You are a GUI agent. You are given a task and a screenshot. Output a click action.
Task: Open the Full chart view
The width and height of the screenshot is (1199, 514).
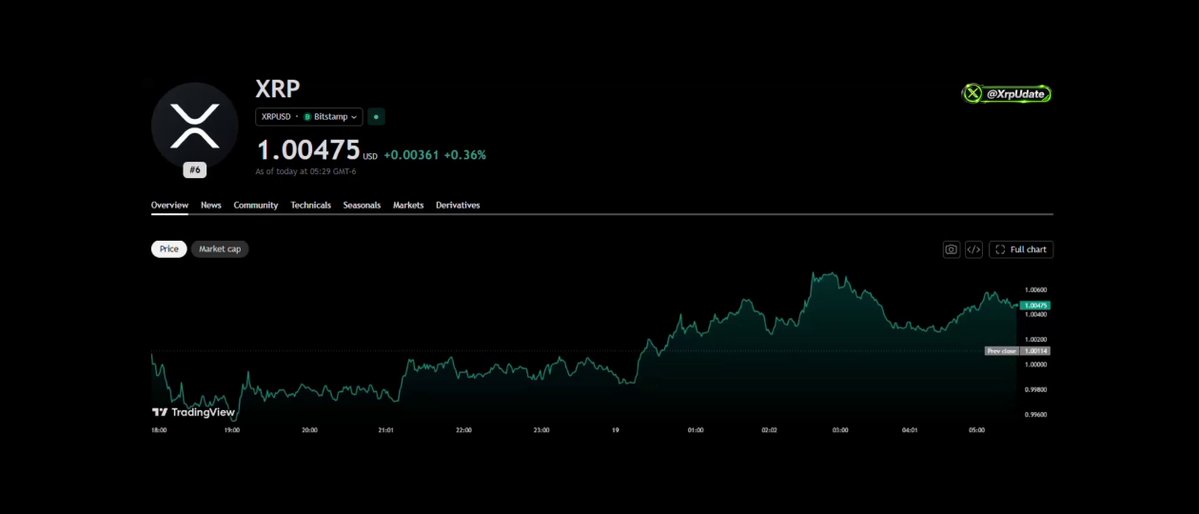point(1021,249)
